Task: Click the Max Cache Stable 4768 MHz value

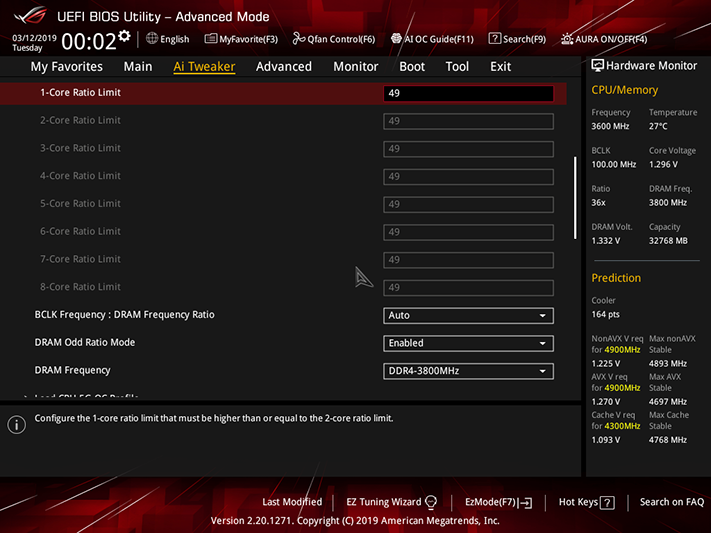Action: [667, 440]
